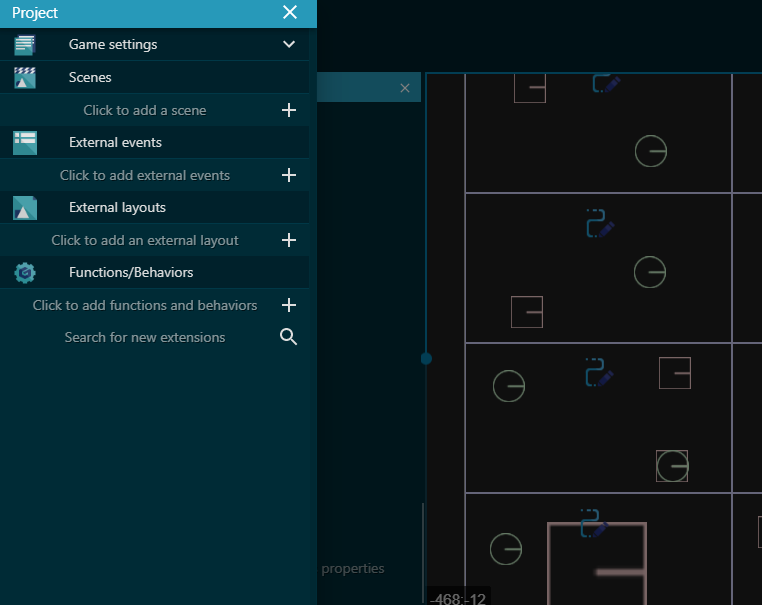
Task: Select the Scenes section header
Action: [155, 77]
